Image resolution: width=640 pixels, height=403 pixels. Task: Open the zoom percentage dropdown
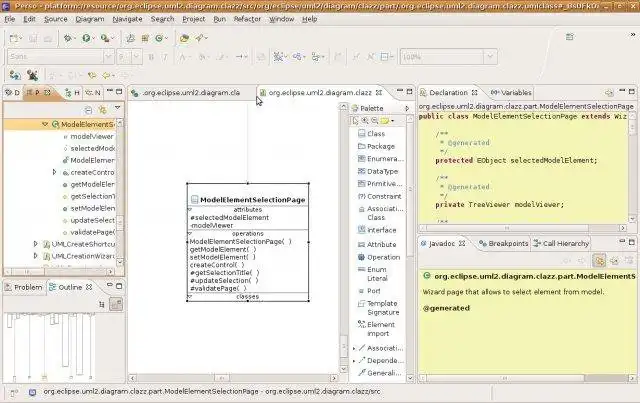coord(491,57)
